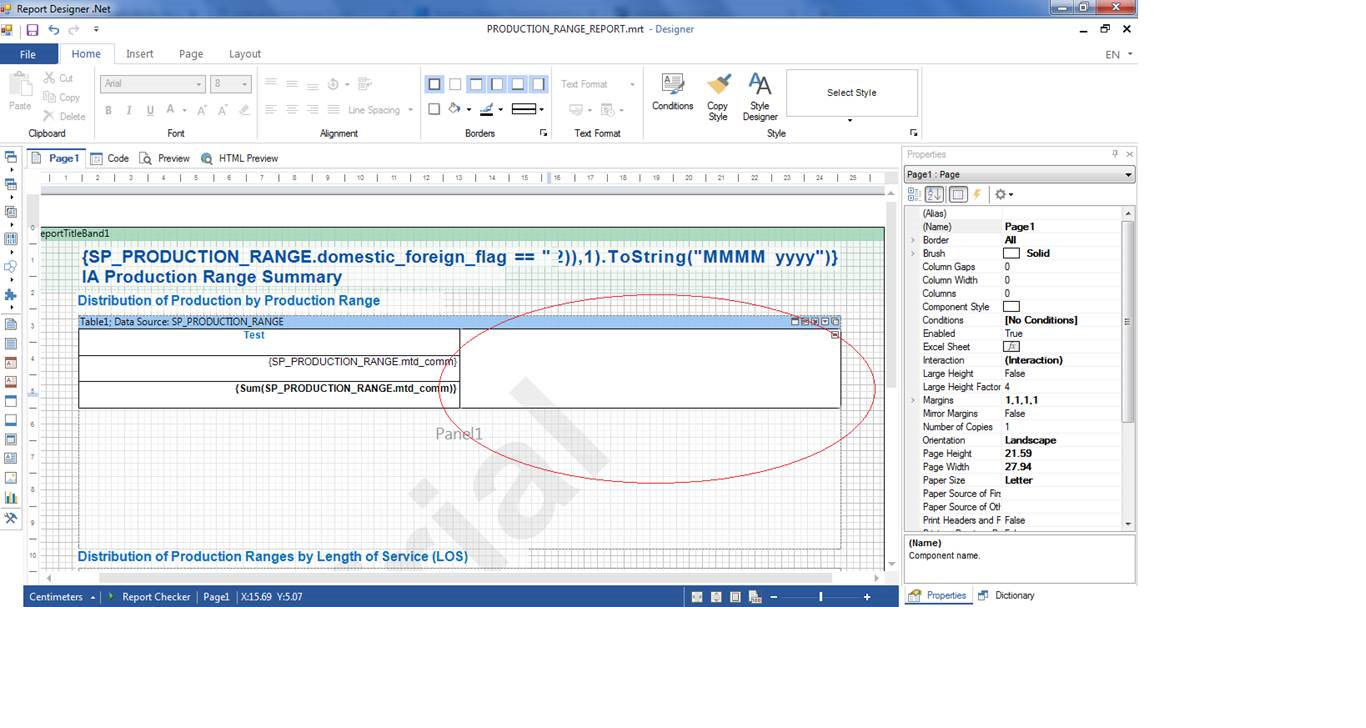Click the zoom in plus button
This screenshot has width=1366, height=728.
point(867,597)
